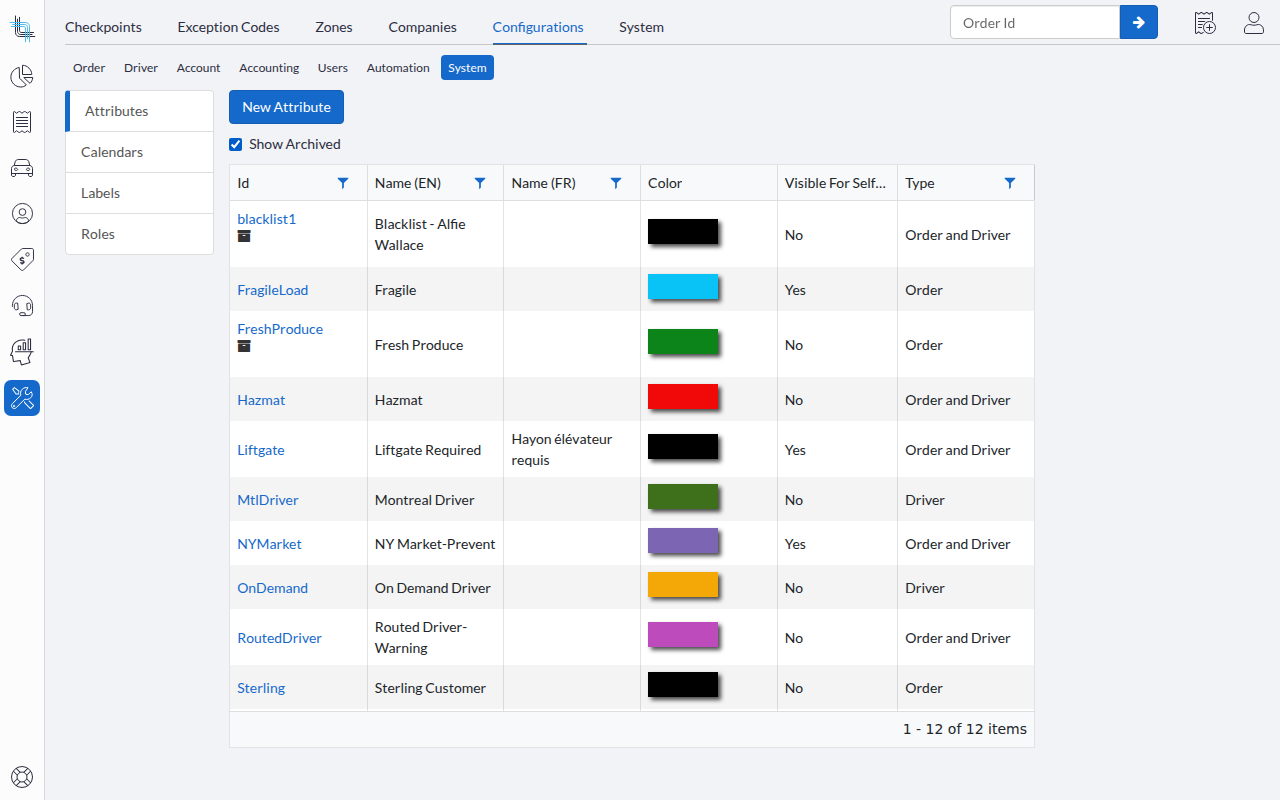Click the app logo icon in sidebar
The width and height of the screenshot is (1280, 800).
click(22, 27)
